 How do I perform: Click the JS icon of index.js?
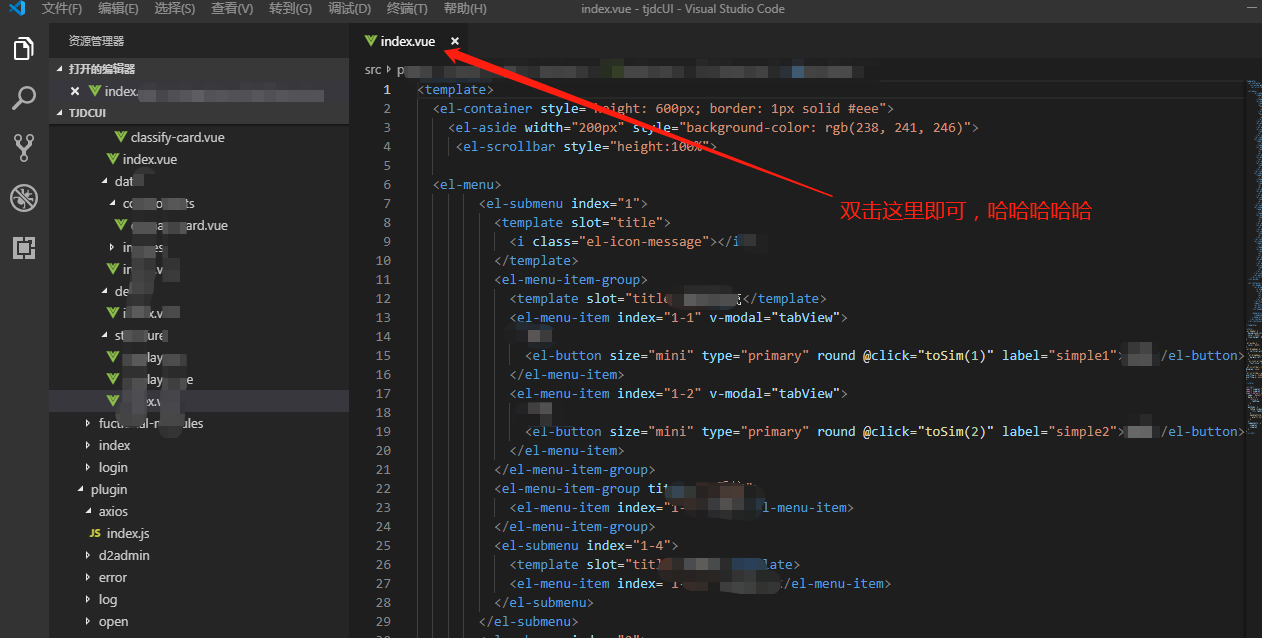click(x=95, y=533)
